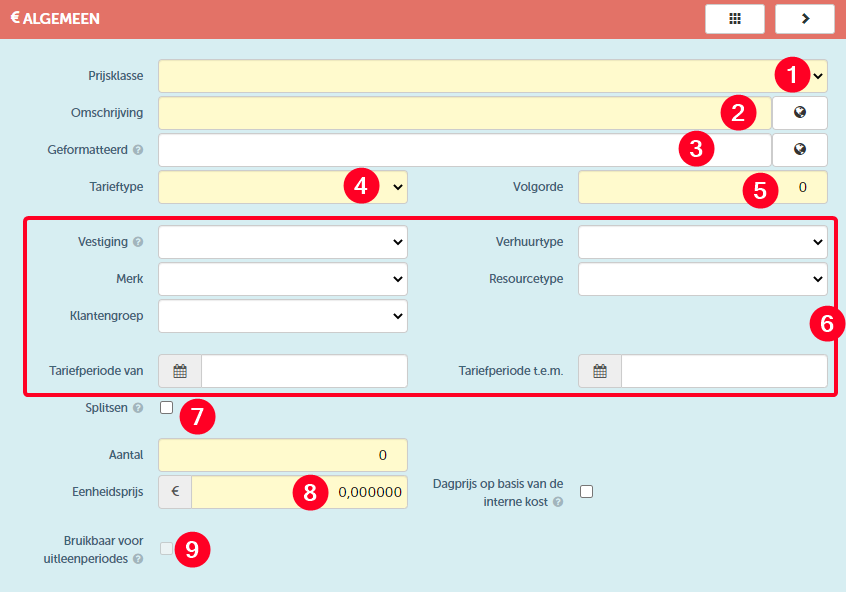Open the Resourcetype dropdown
The width and height of the screenshot is (846, 592).
[702, 279]
